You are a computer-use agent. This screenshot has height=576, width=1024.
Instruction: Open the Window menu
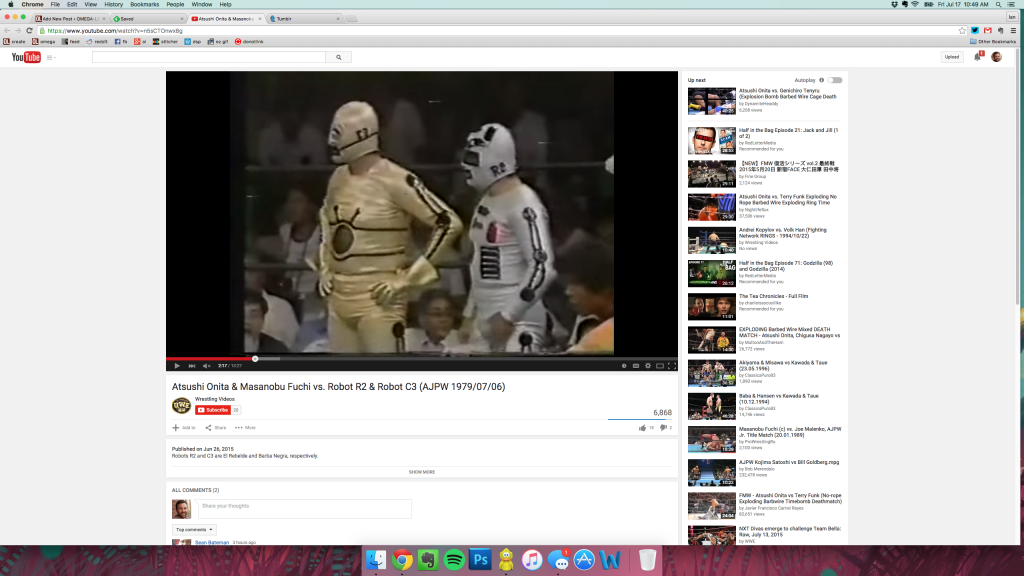202,5
